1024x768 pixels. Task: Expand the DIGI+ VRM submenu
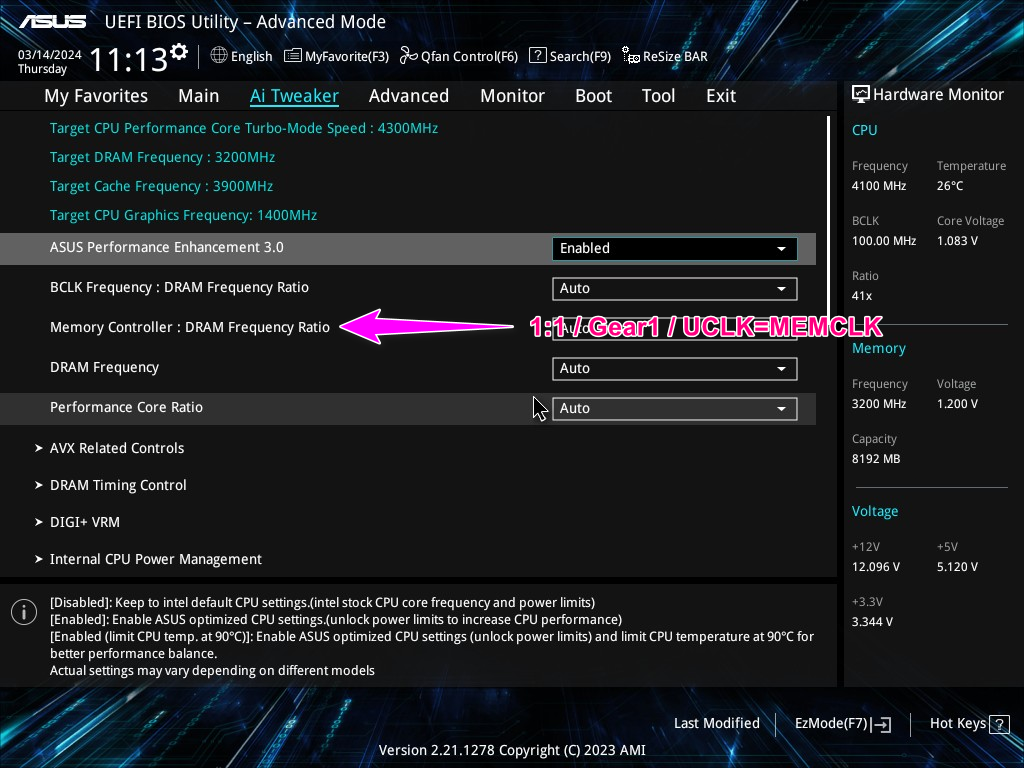85,522
